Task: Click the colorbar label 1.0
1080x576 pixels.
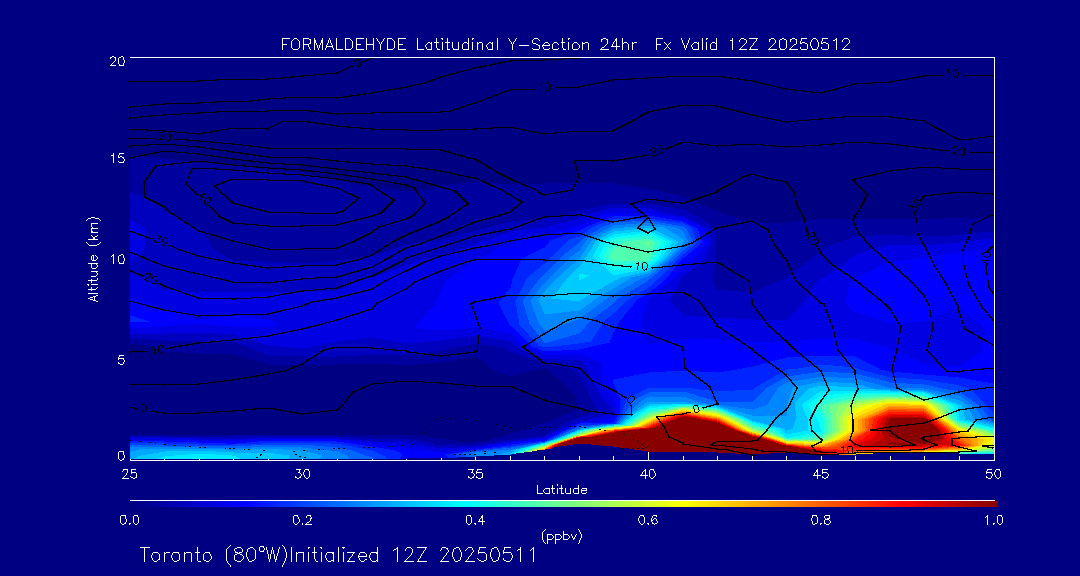Action: tap(994, 520)
